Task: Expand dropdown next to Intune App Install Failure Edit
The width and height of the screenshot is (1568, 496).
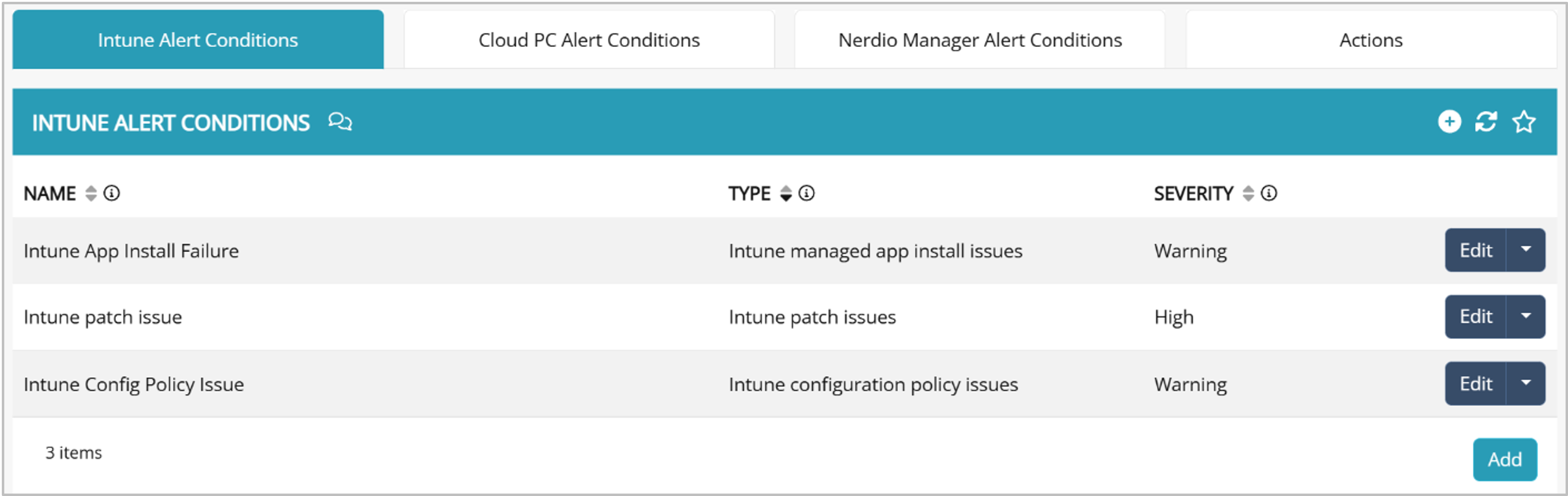Action: [1526, 250]
